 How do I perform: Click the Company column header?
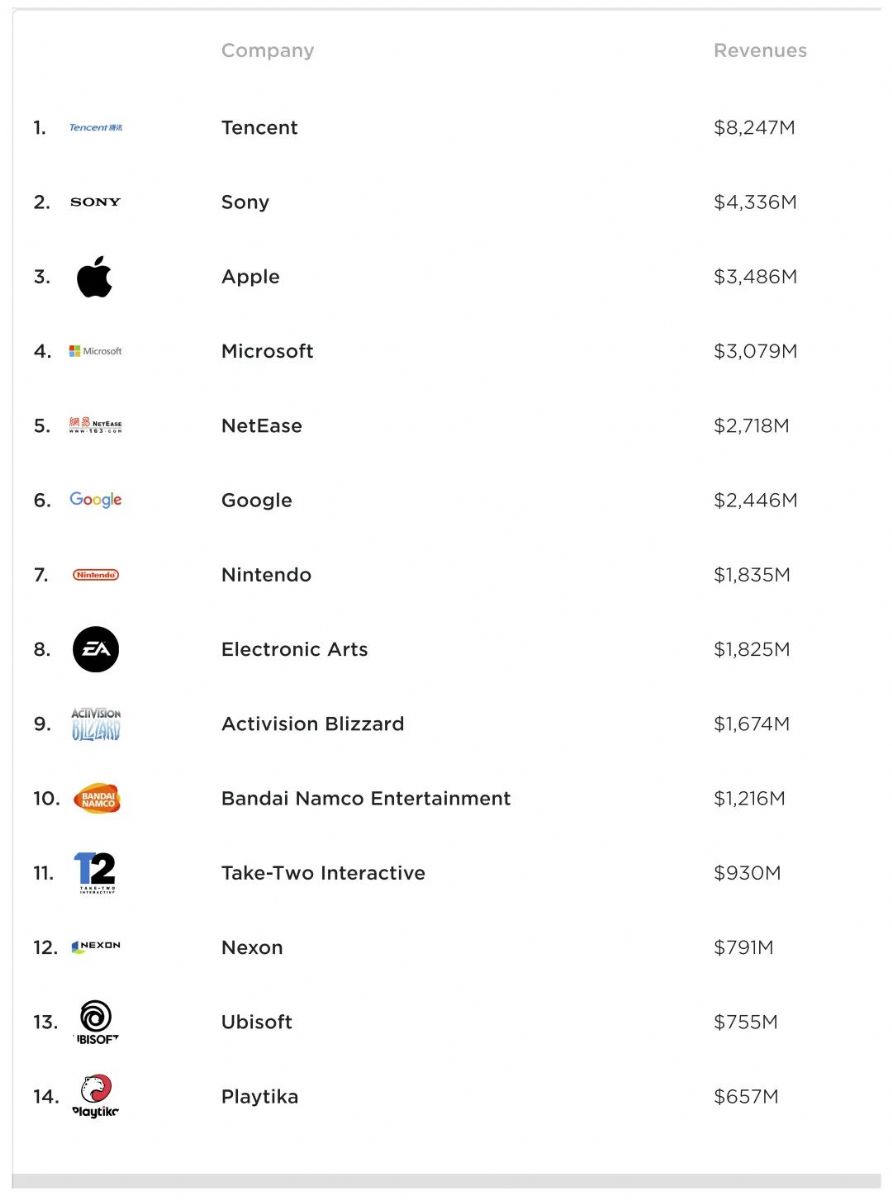[268, 51]
